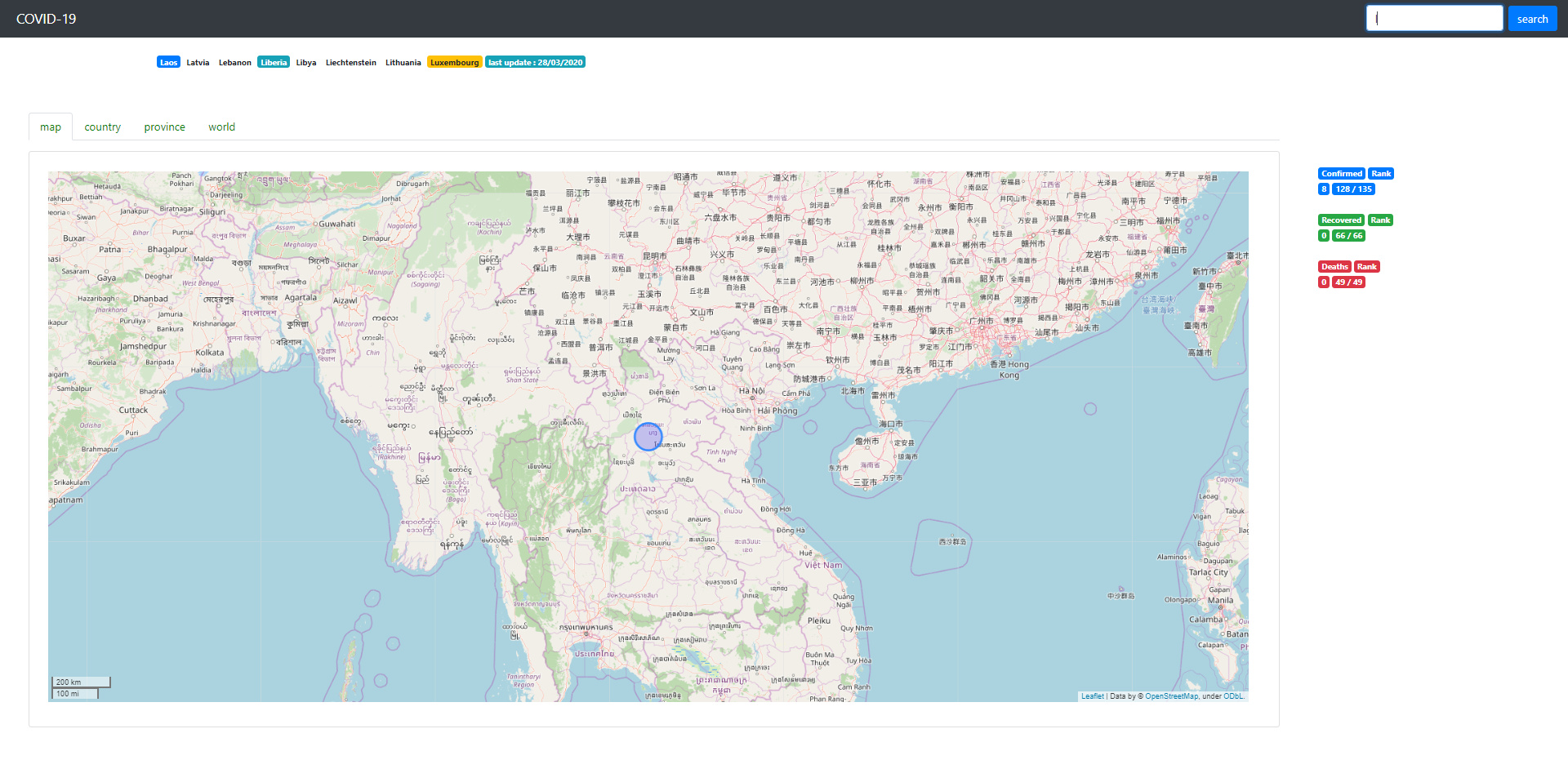Select the Luxembourg country badge
The image size is (1568, 760).
click(x=455, y=62)
